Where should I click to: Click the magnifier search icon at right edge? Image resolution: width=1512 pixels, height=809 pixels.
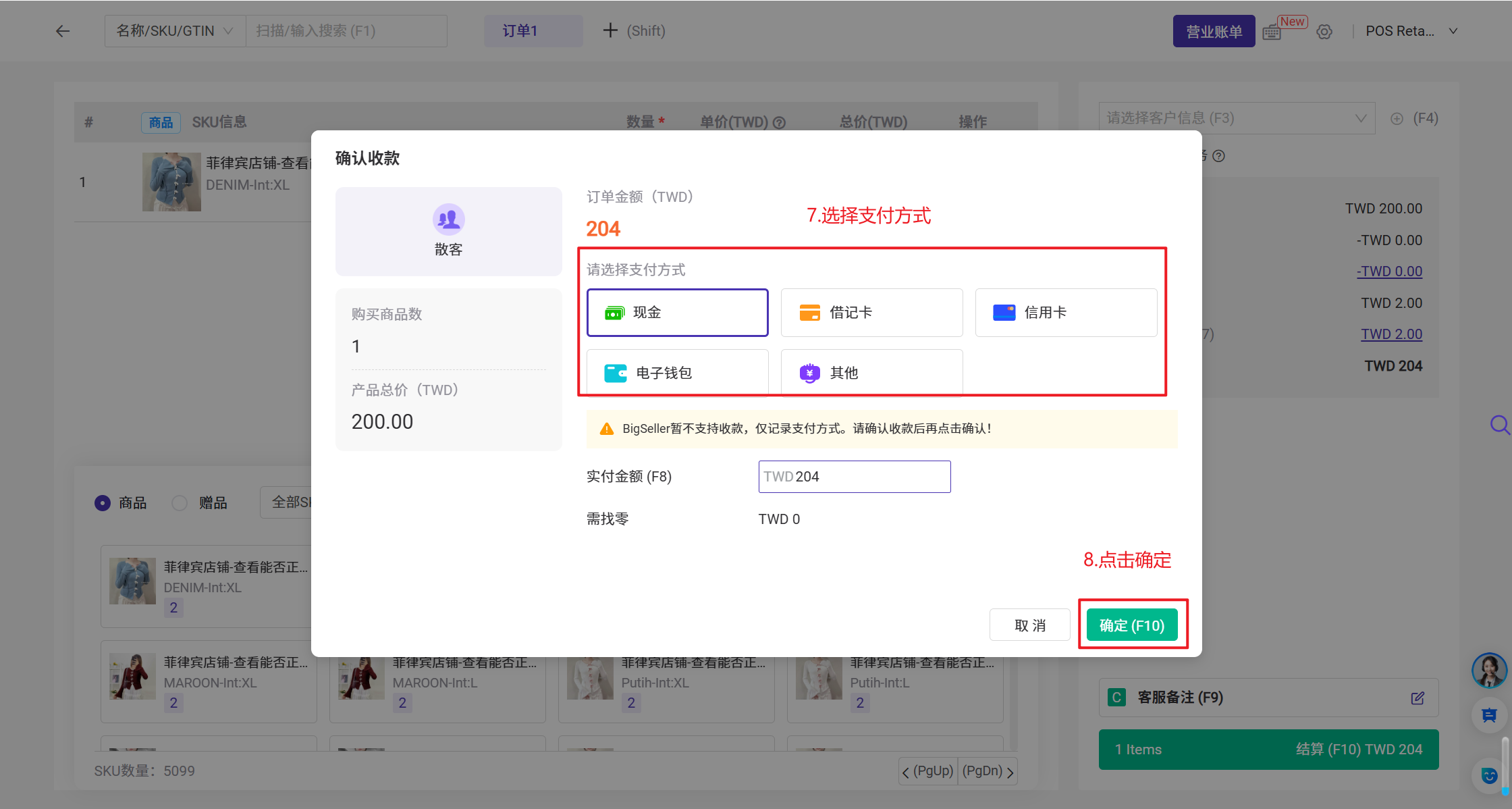[1499, 425]
